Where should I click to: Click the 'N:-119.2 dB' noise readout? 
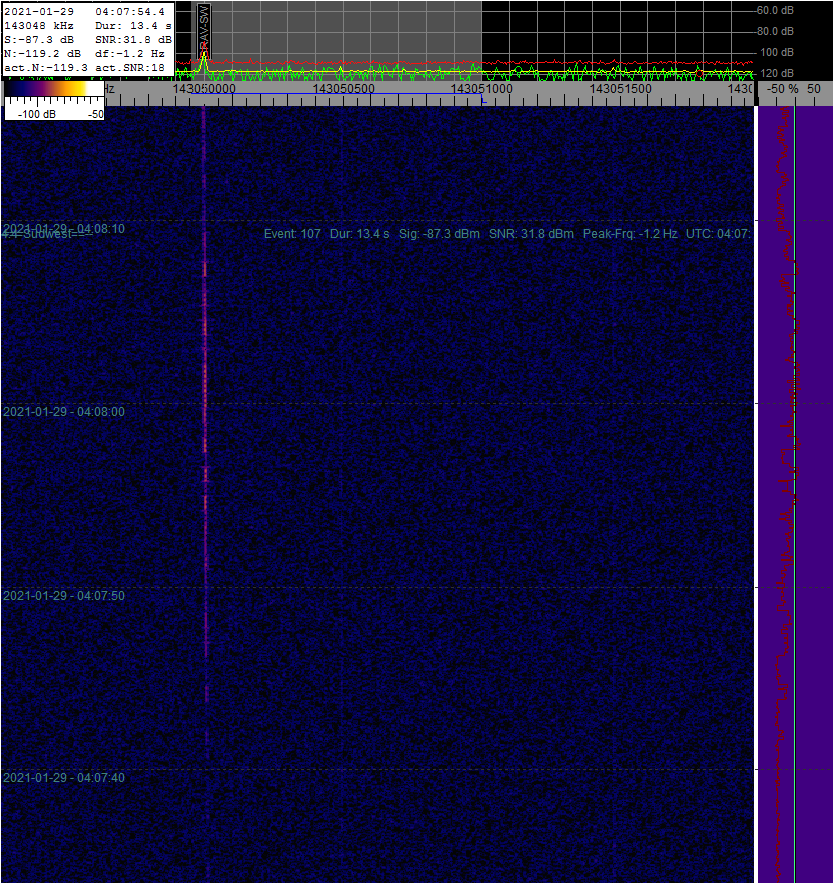(x=42, y=54)
